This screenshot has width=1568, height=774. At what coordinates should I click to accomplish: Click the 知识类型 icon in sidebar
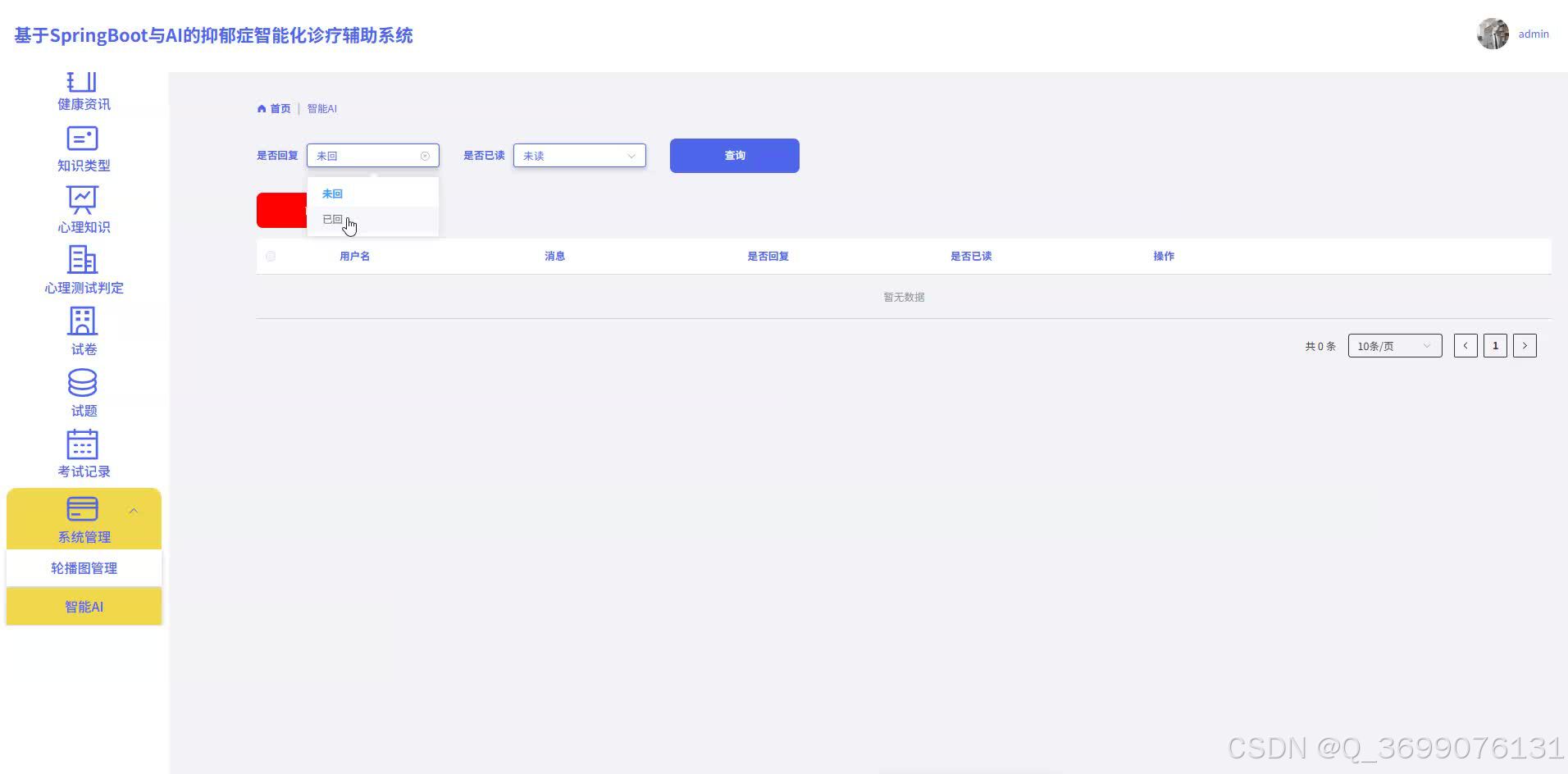pos(82,138)
